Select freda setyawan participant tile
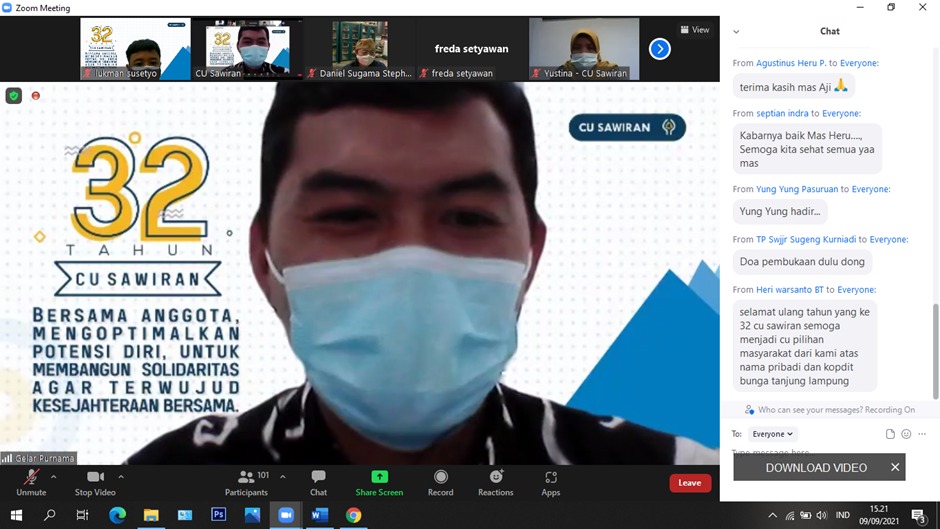The image size is (940, 529). [472, 49]
